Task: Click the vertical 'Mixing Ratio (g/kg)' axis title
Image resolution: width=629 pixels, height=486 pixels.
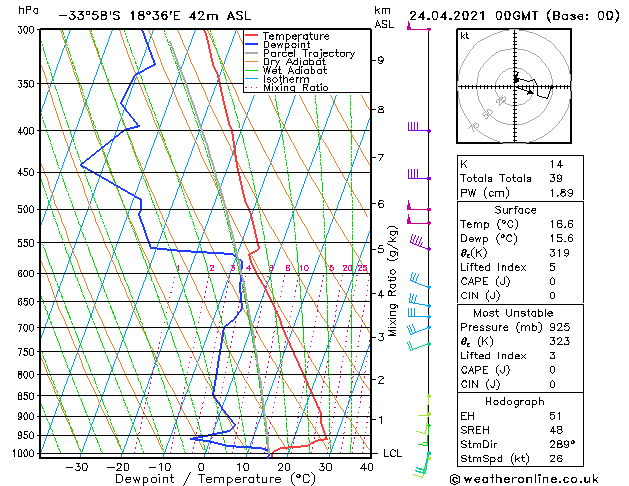Action: [x=392, y=281]
